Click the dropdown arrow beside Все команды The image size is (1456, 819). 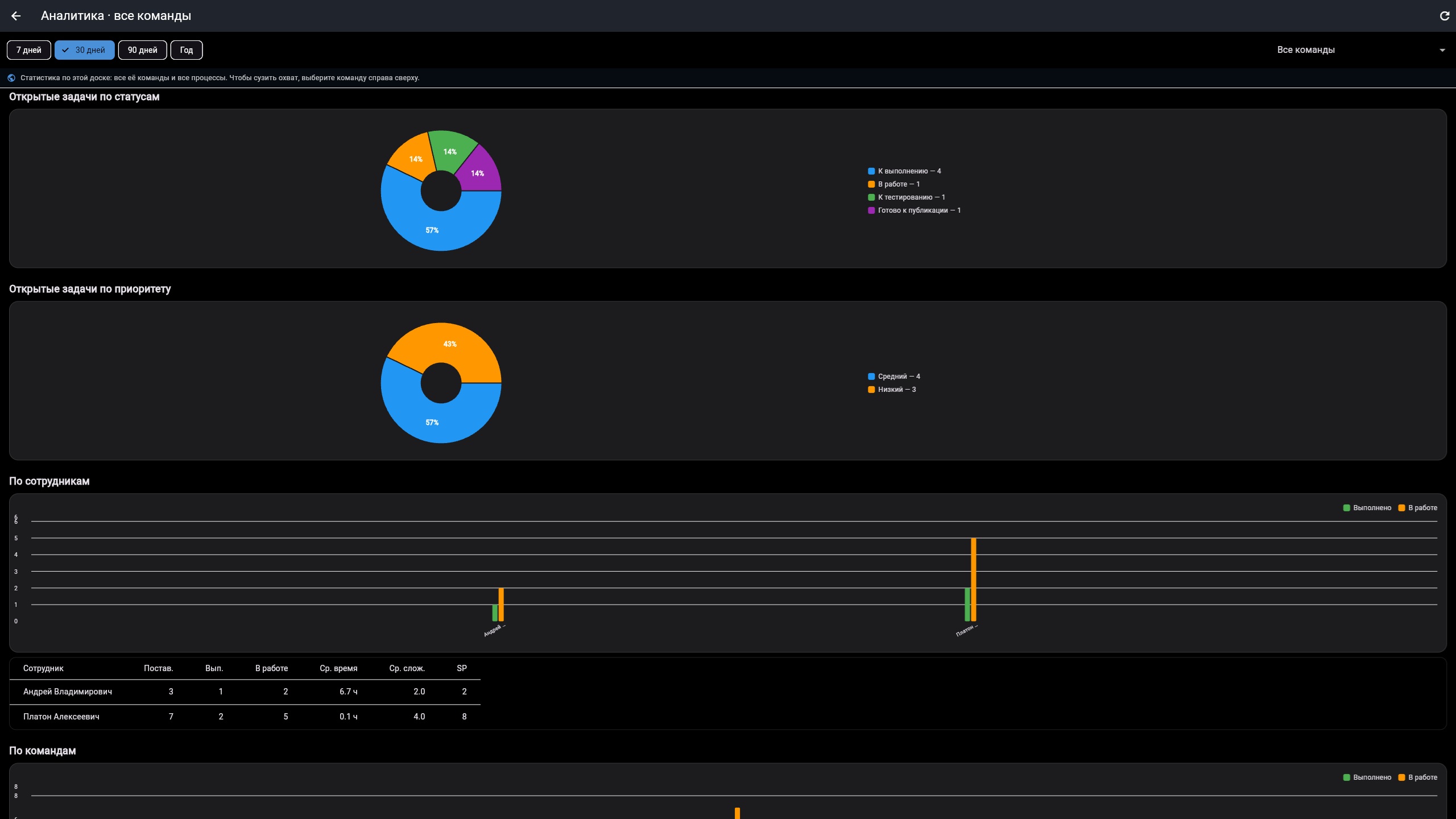(x=1442, y=50)
